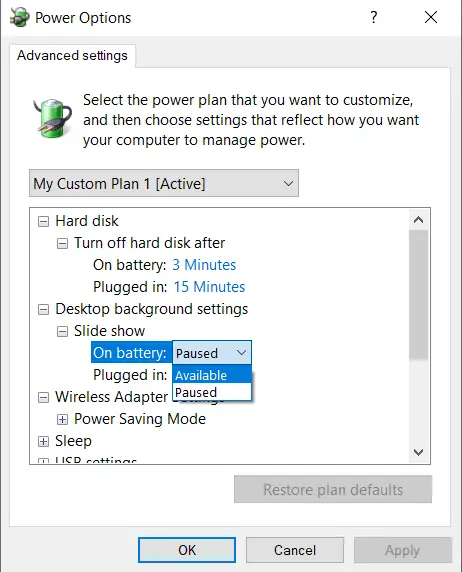Collapse Turn off hard disk after
This screenshot has width=462, height=572.
pyautogui.click(x=62, y=243)
